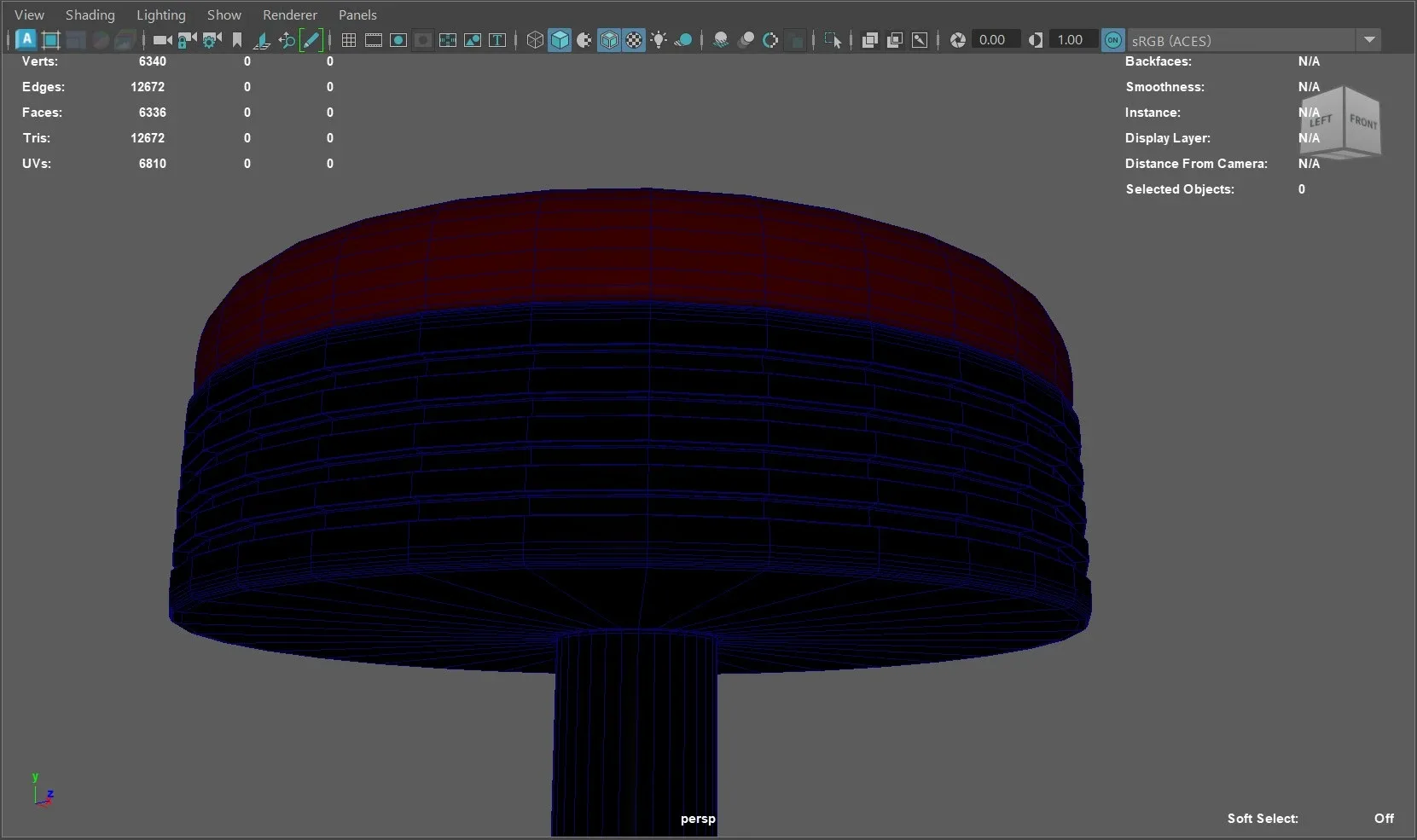Click the 'Distance From Camera:' label

1196,164
